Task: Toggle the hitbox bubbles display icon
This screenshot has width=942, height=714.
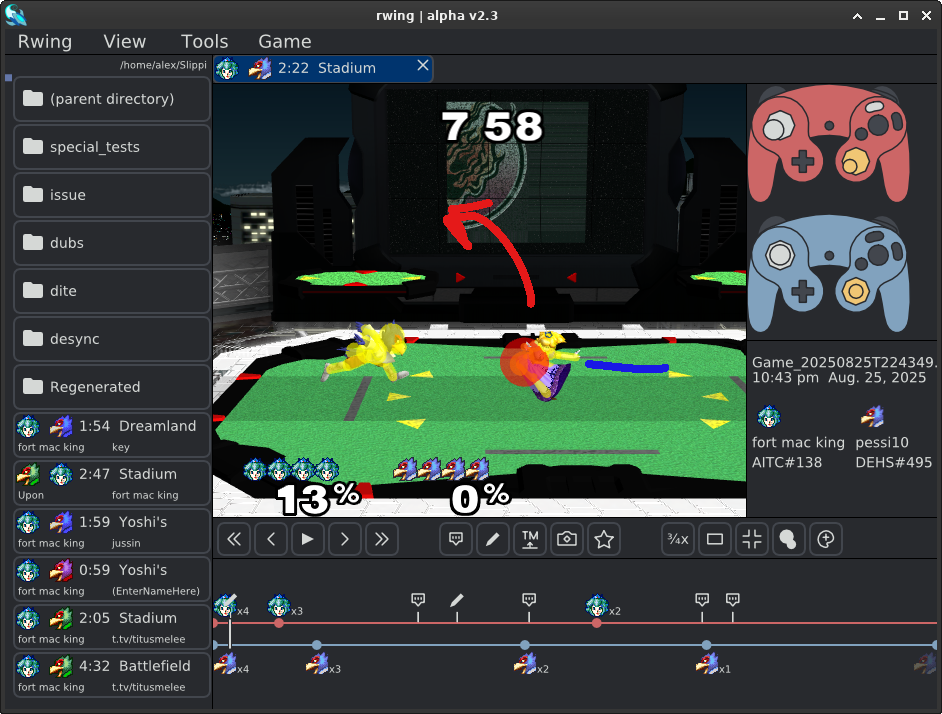Action: (x=788, y=539)
